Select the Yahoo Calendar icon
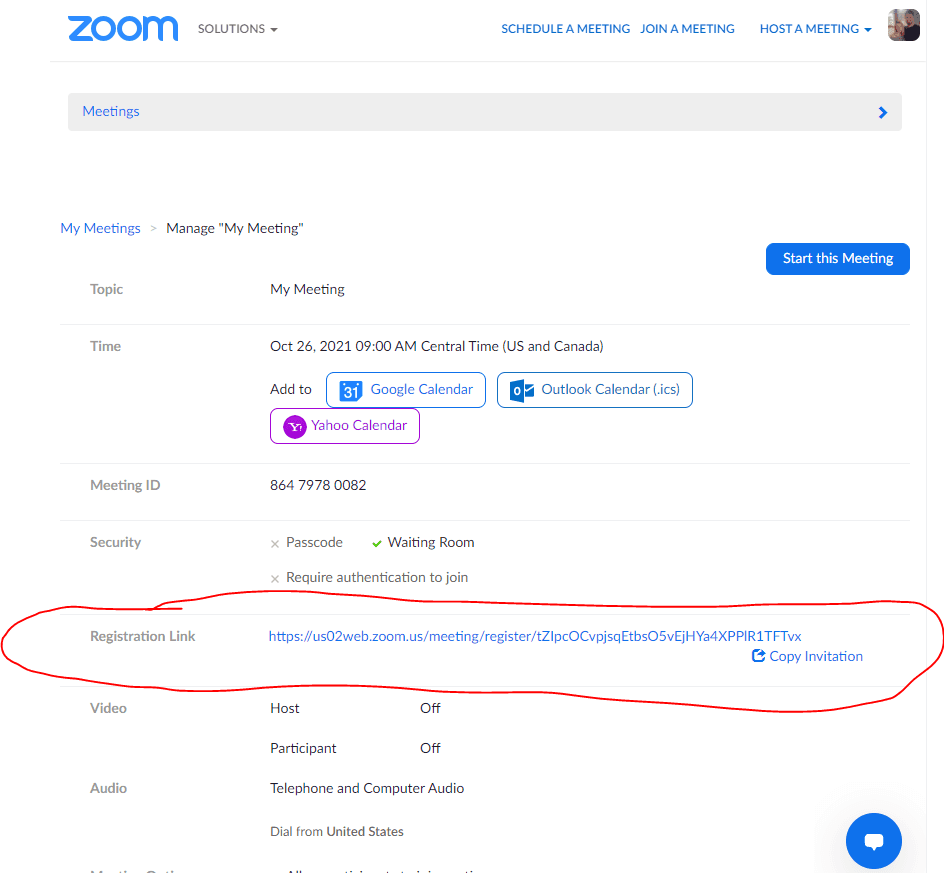The image size is (944, 873). click(293, 426)
